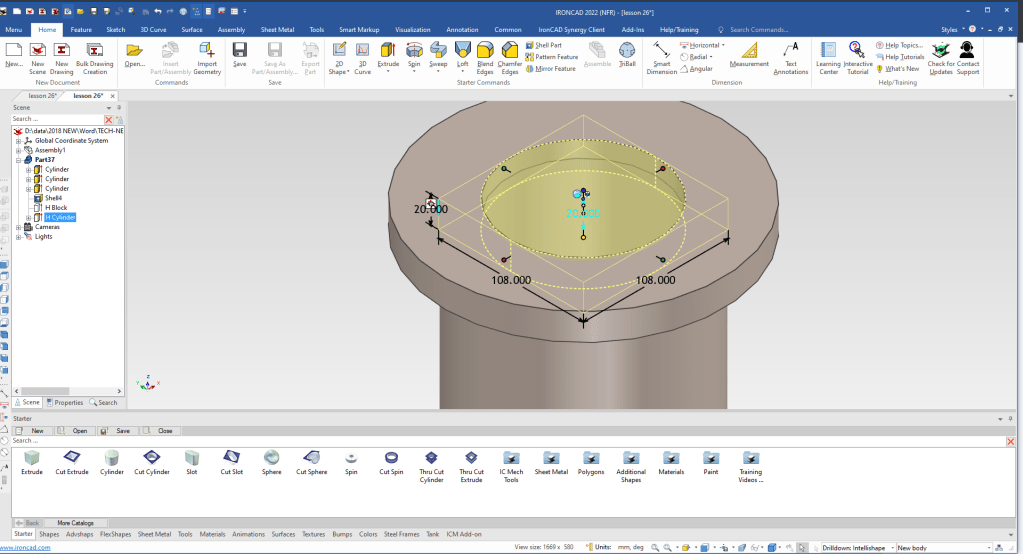Click the More Catalogs button
1023x554 pixels.
pos(75,523)
